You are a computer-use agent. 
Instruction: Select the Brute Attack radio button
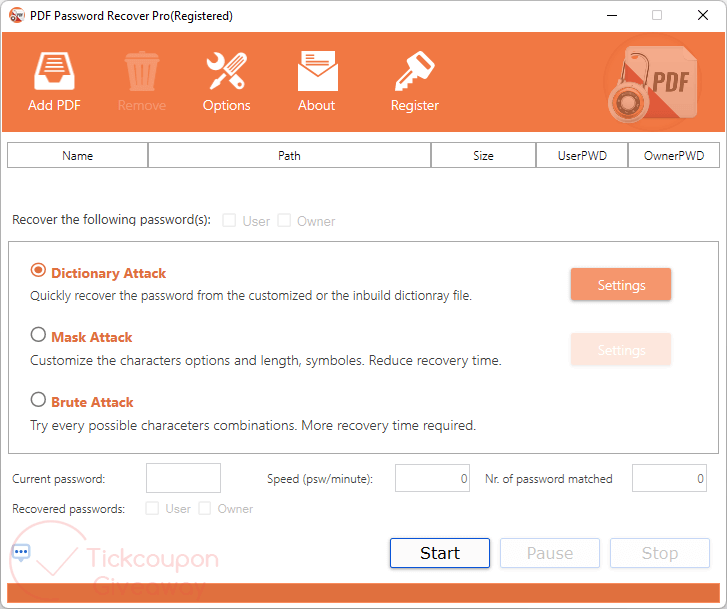(38, 399)
